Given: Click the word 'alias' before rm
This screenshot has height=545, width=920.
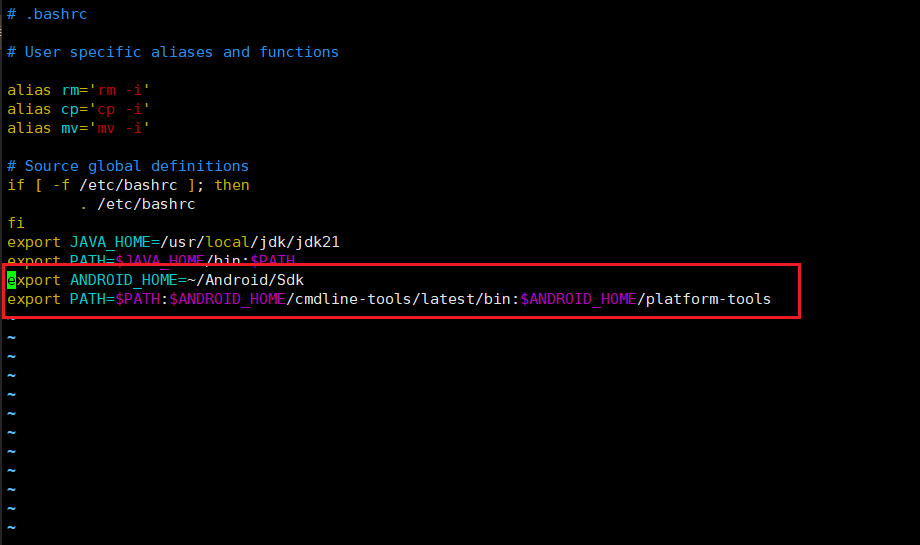Looking at the screenshot, I should coord(29,90).
